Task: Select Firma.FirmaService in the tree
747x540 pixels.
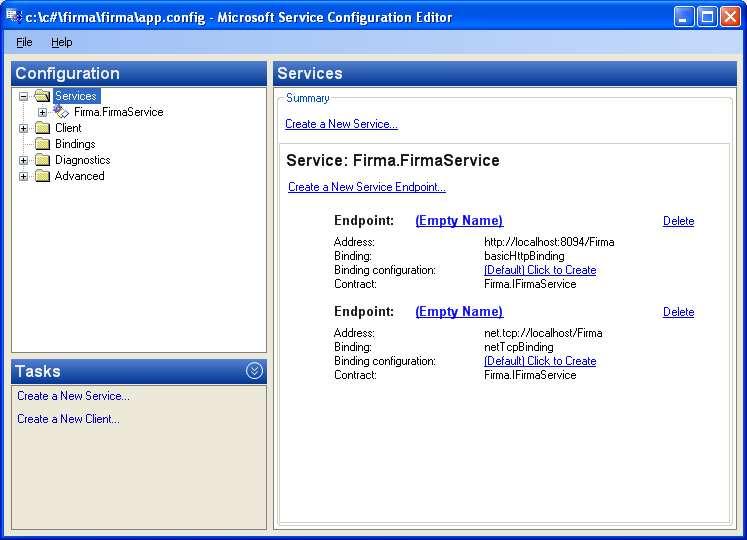Action: pos(119,112)
